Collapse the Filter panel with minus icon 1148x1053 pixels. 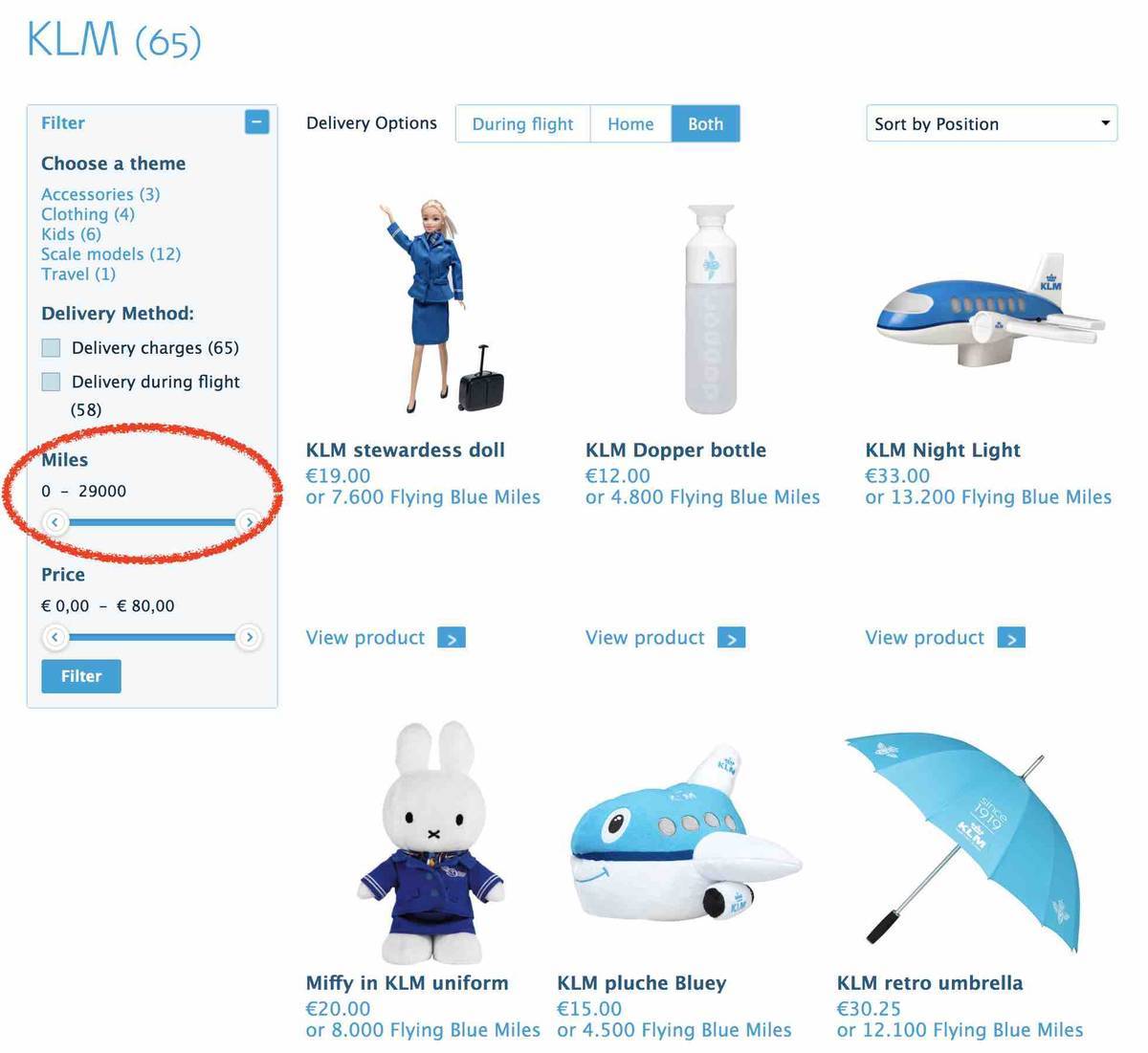[x=256, y=122]
